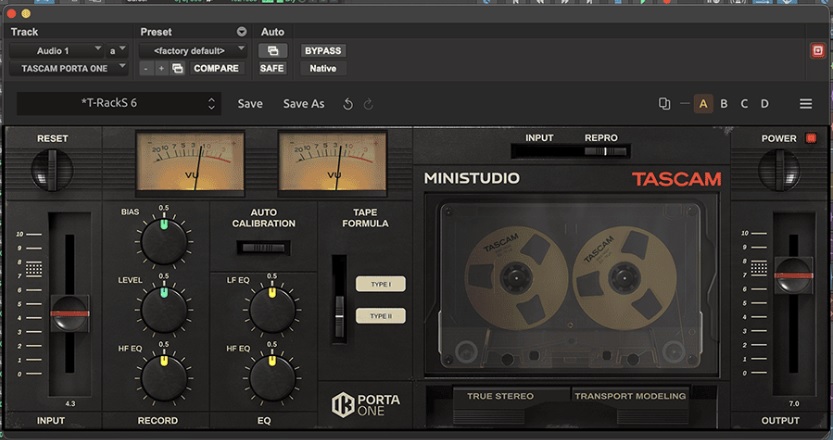Click the output value 7.0 readout
This screenshot has height=440, width=833.
794,404
